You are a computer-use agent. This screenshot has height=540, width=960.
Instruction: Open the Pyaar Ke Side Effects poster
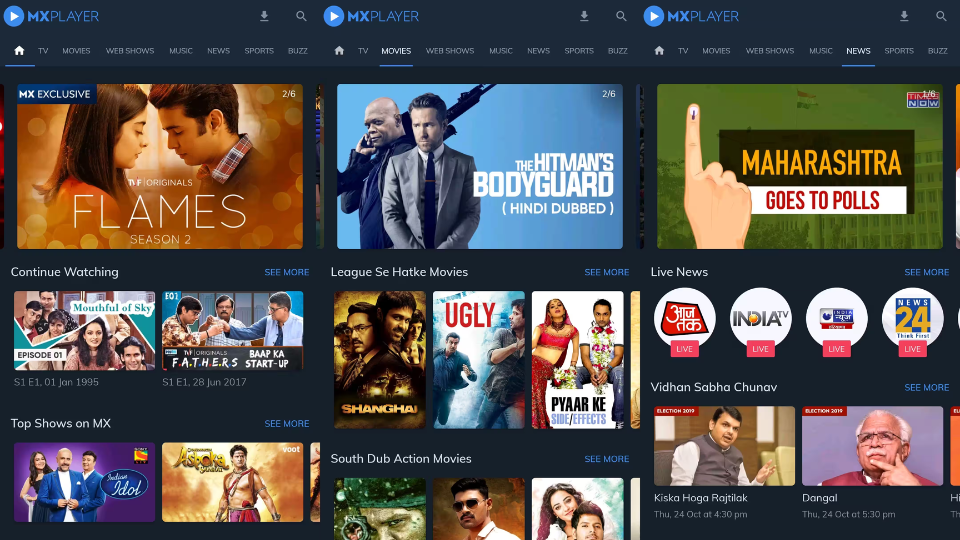tap(578, 360)
